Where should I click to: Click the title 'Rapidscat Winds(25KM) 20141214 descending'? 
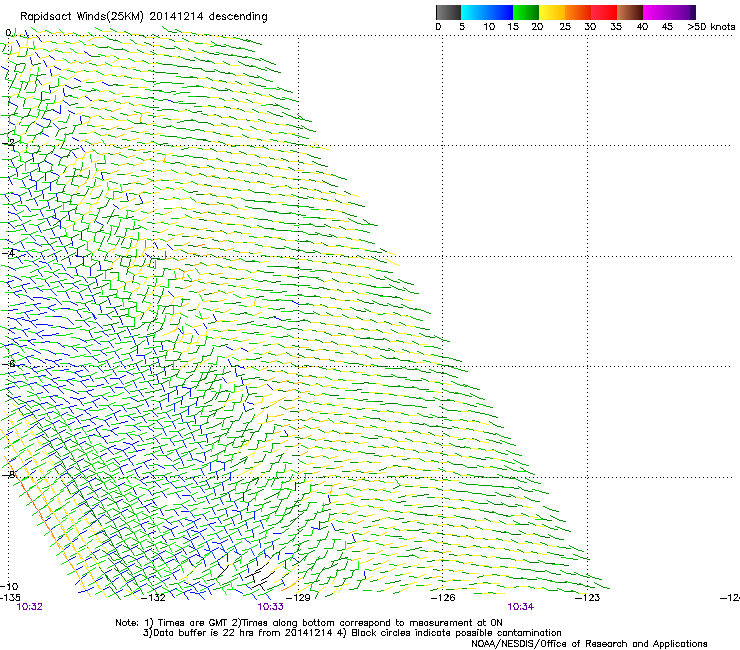[143, 17]
